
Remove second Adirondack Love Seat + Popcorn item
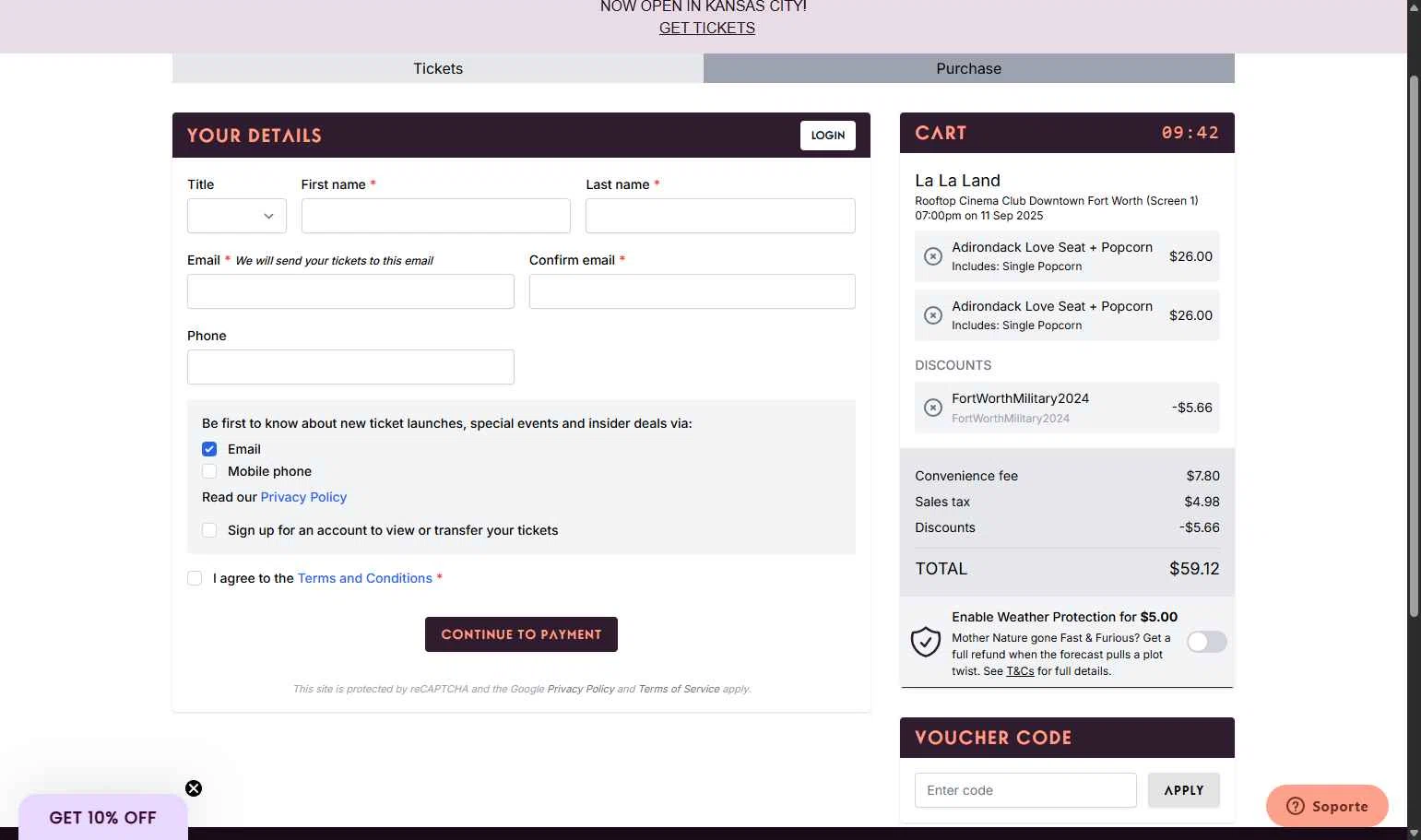click(x=933, y=315)
